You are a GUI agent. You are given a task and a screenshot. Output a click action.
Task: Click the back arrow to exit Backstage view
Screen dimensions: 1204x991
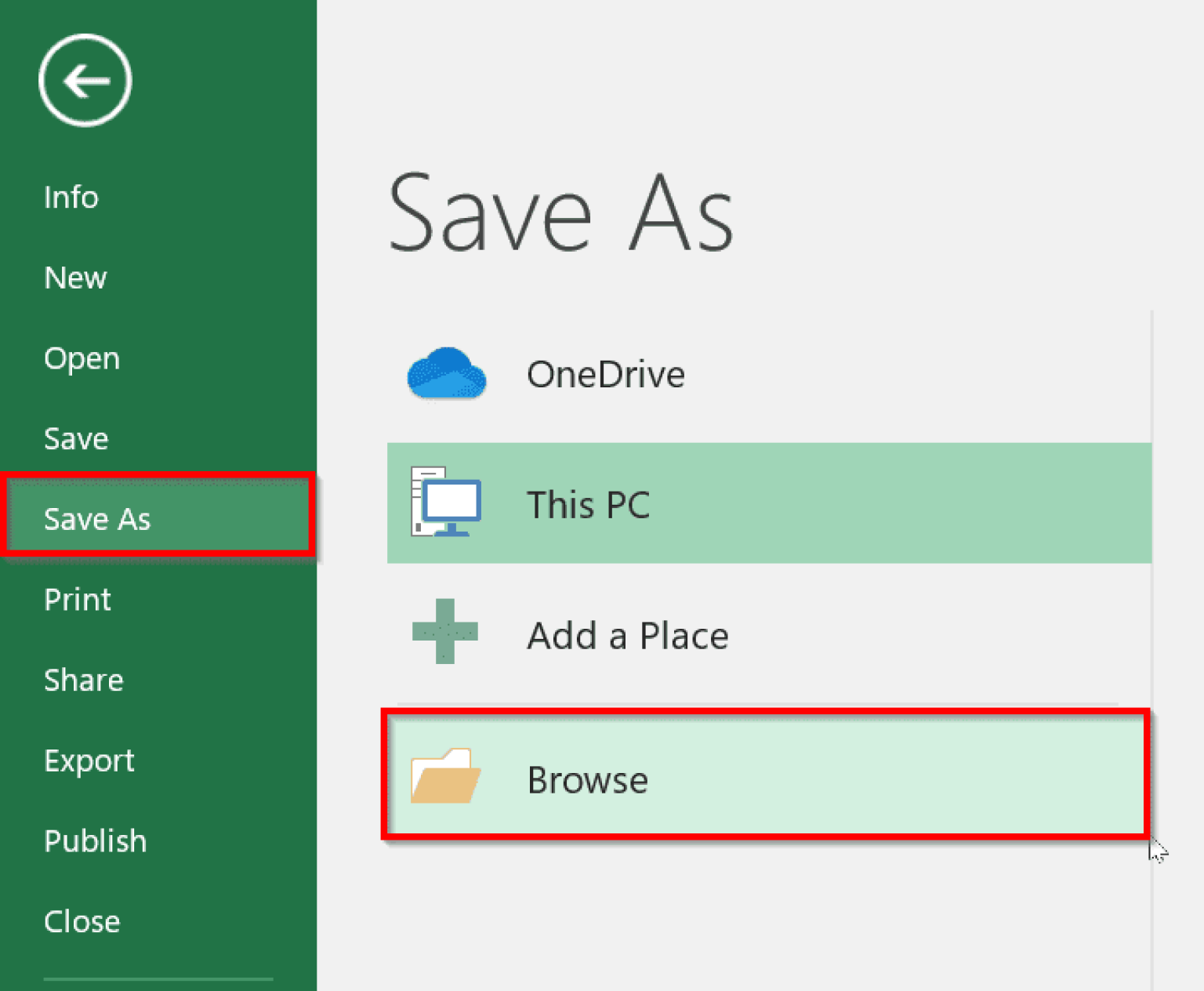[x=84, y=79]
